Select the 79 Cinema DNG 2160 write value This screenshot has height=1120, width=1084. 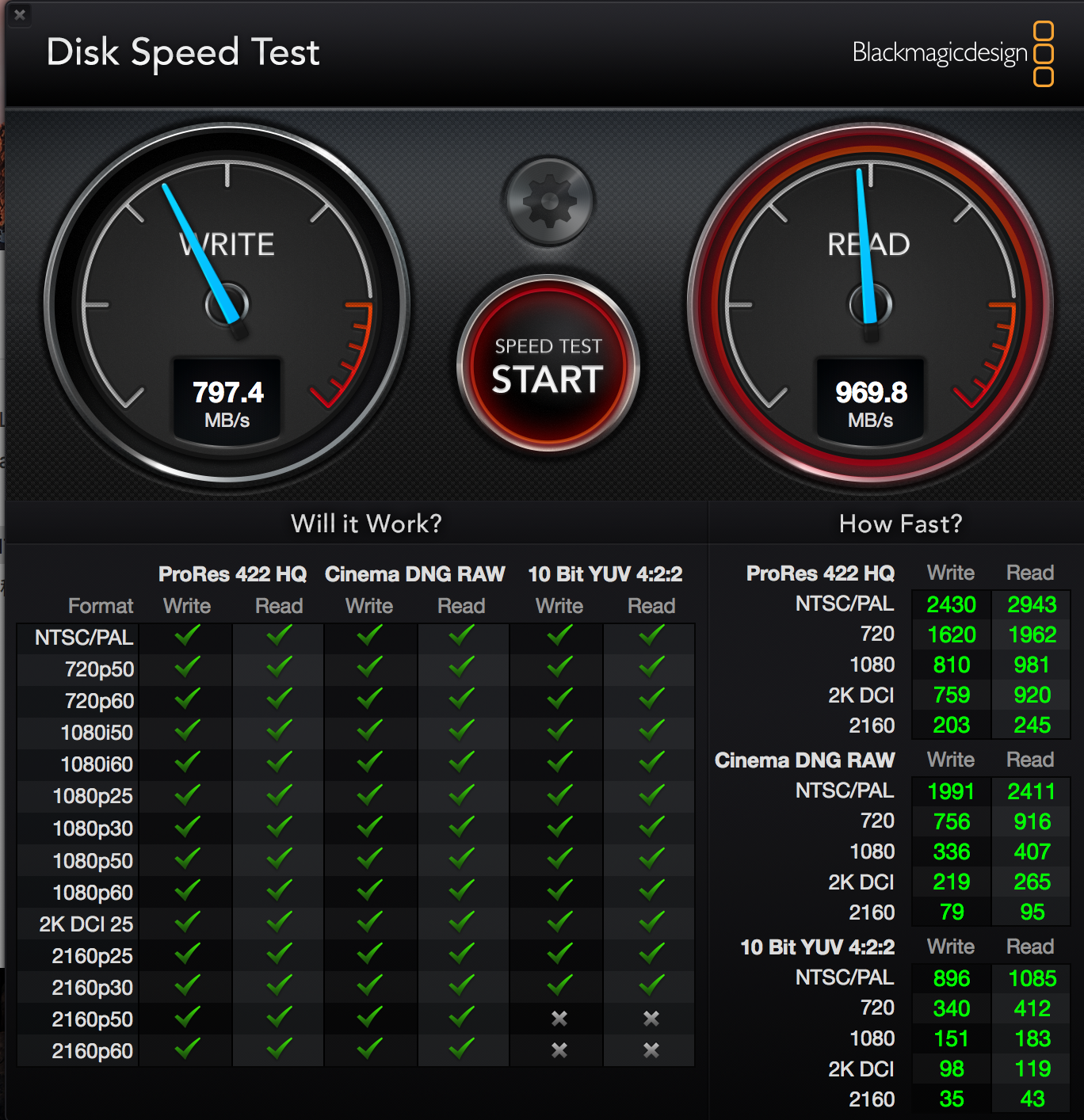[x=951, y=912]
